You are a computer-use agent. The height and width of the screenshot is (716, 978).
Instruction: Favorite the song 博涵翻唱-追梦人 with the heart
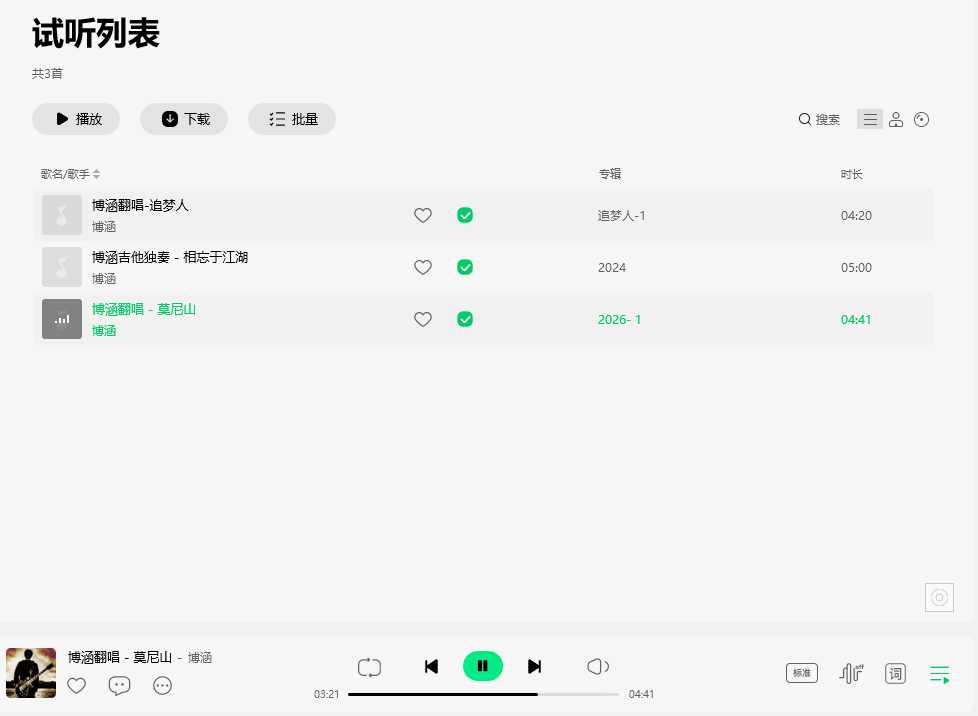[423, 215]
